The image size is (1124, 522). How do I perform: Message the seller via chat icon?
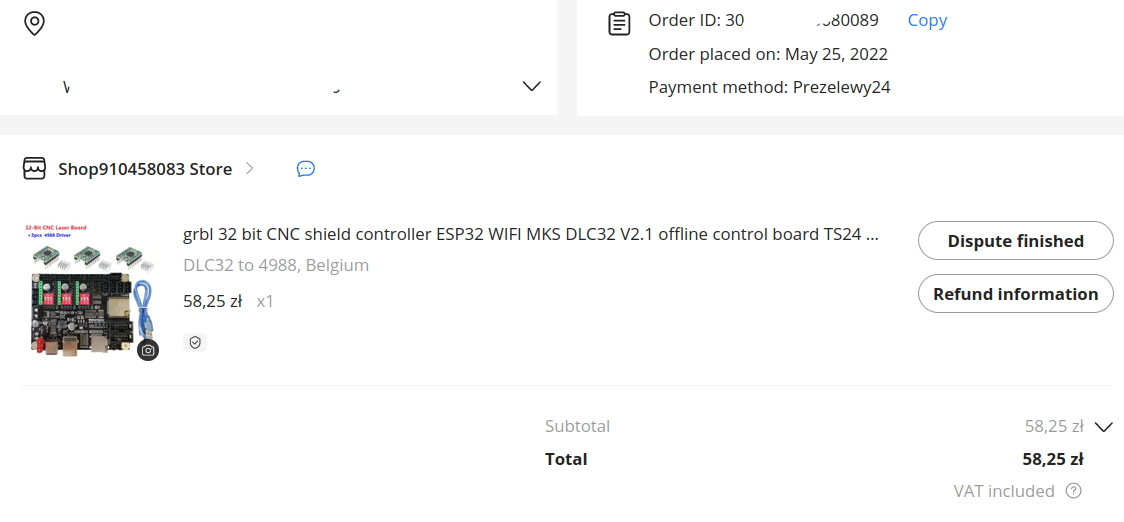pyautogui.click(x=305, y=169)
